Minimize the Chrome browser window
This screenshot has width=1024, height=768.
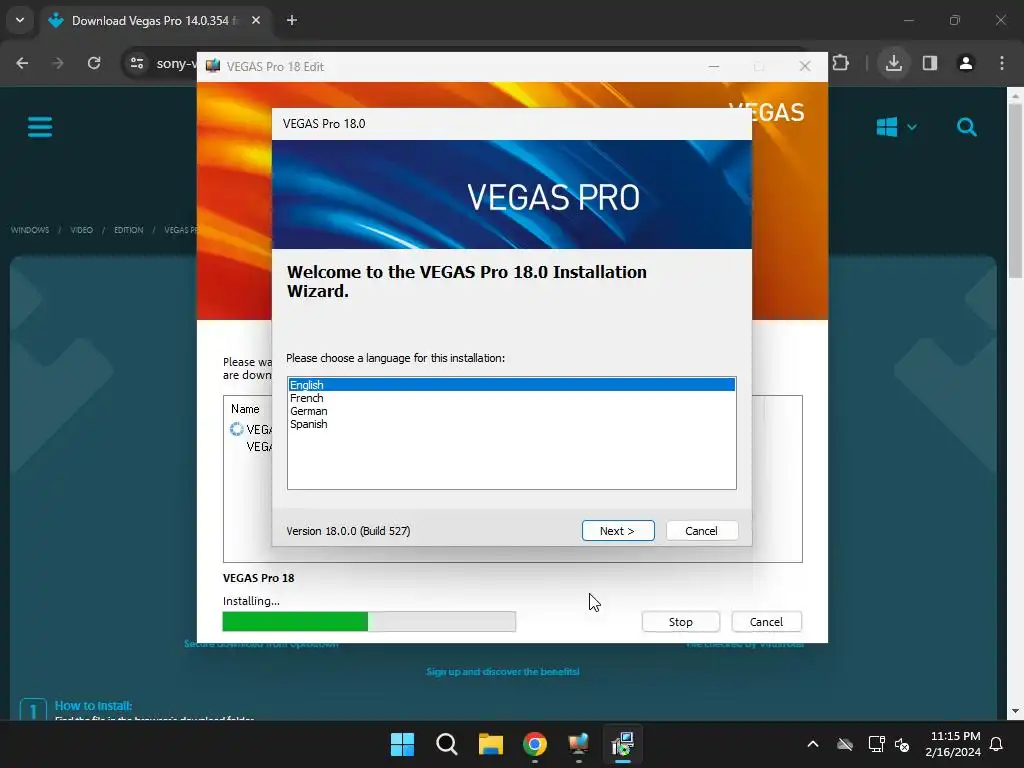(x=908, y=20)
